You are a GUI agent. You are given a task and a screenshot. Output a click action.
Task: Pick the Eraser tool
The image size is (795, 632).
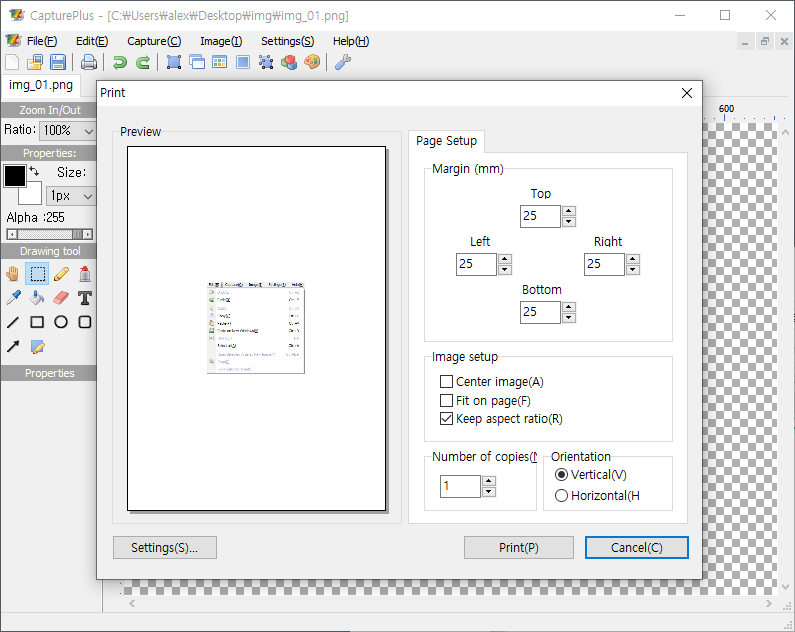(x=61, y=298)
